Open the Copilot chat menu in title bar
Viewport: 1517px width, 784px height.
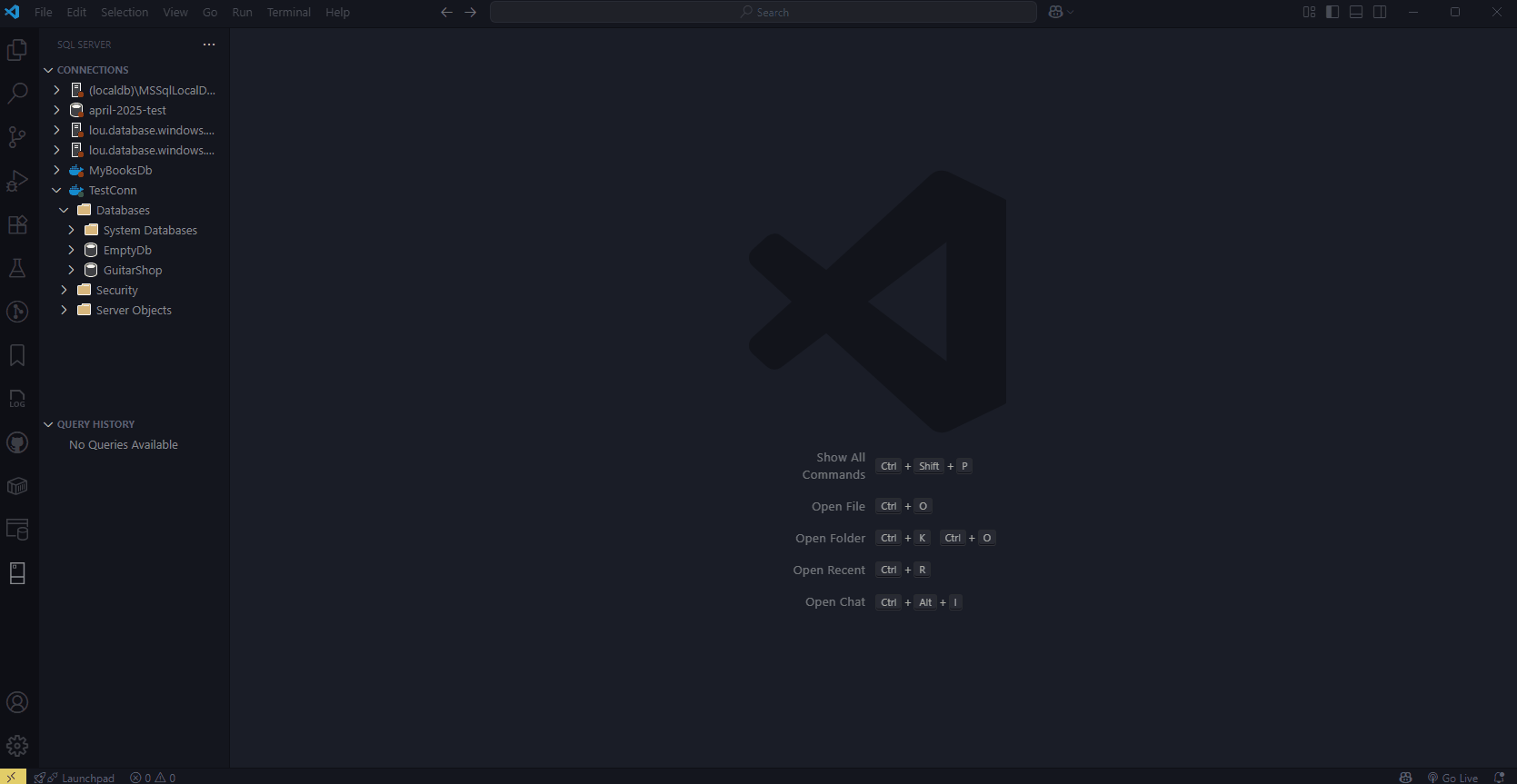1061,12
